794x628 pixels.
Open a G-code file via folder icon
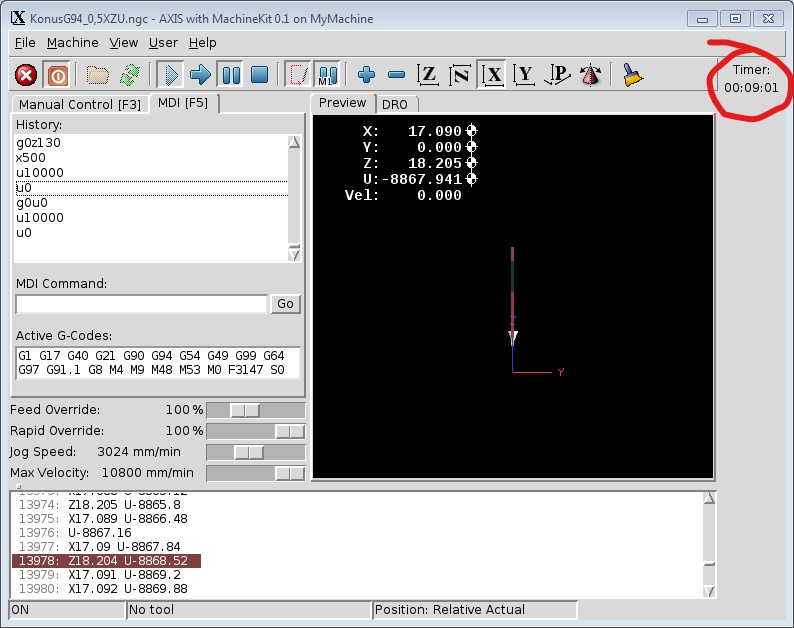coord(97,75)
